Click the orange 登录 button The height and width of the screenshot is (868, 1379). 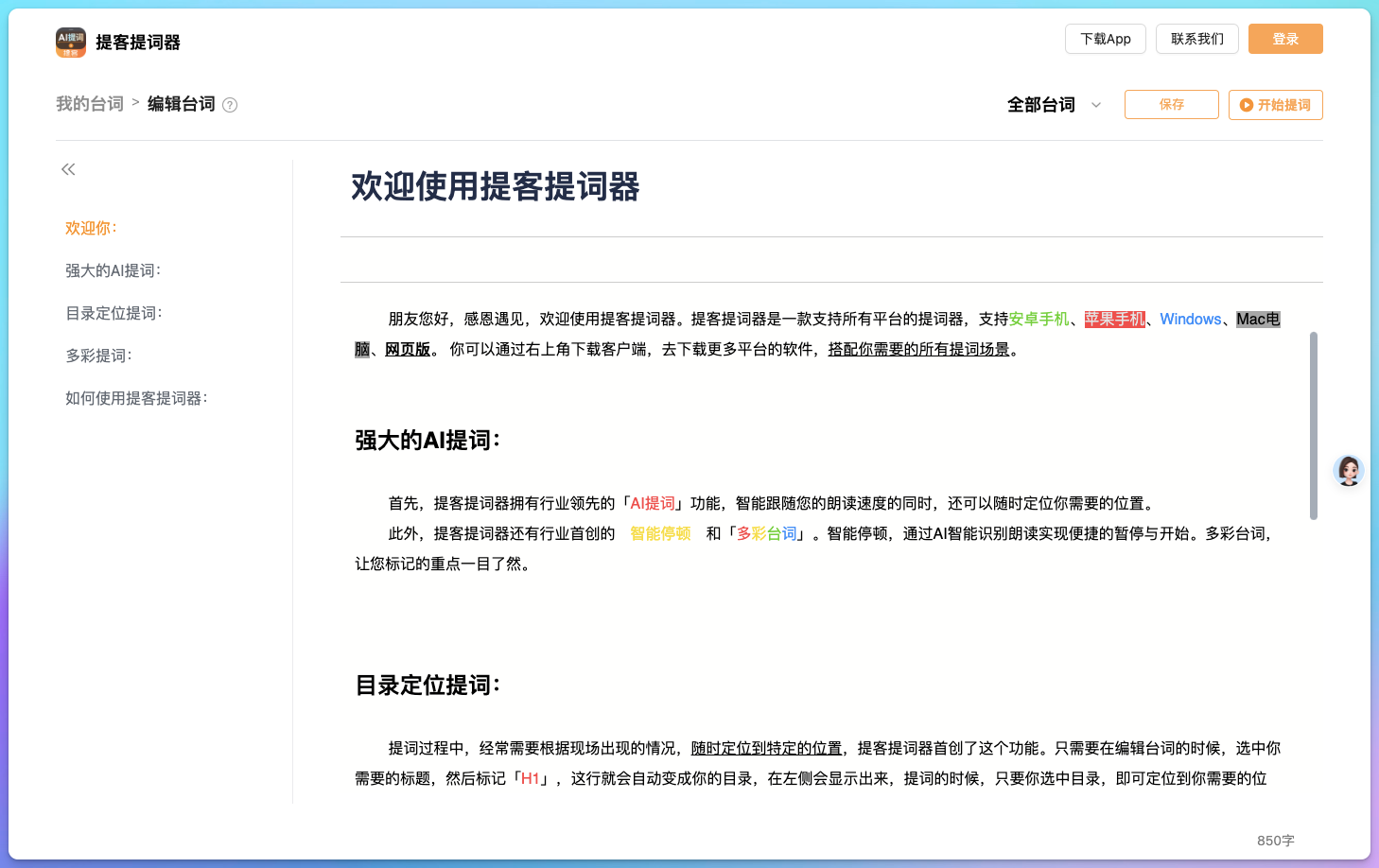pyautogui.click(x=1285, y=39)
